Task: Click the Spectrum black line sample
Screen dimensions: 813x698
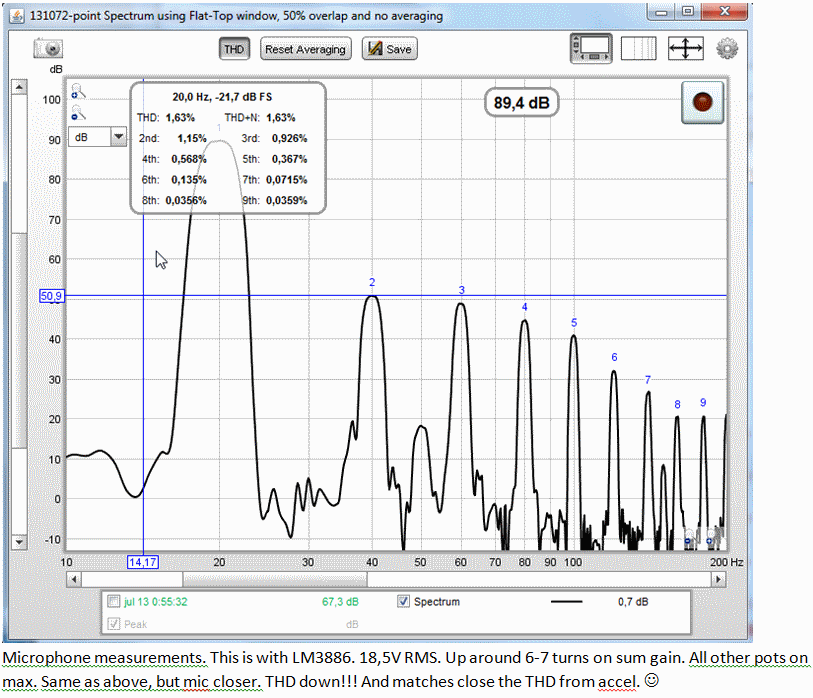Action: 566,602
